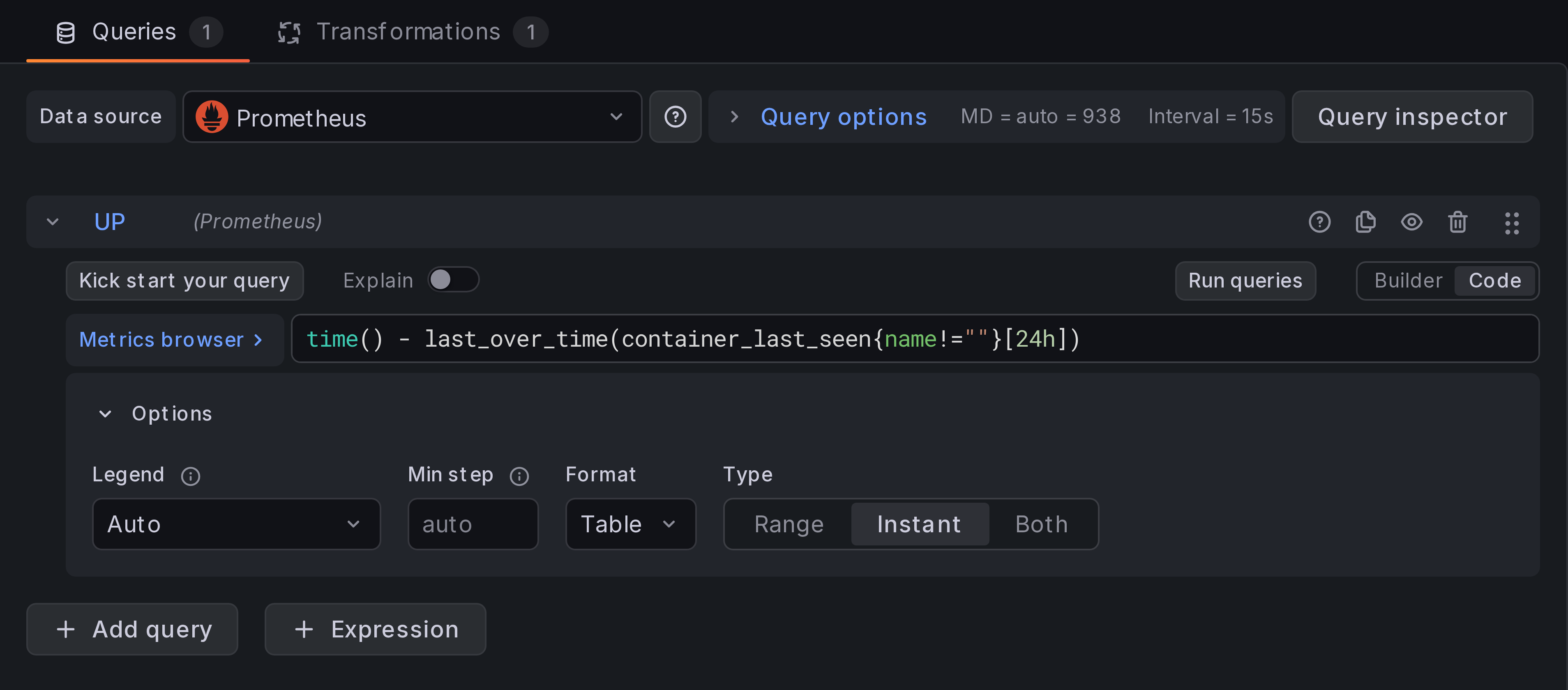Open the data source help icon
1568x690 pixels.
tap(675, 117)
